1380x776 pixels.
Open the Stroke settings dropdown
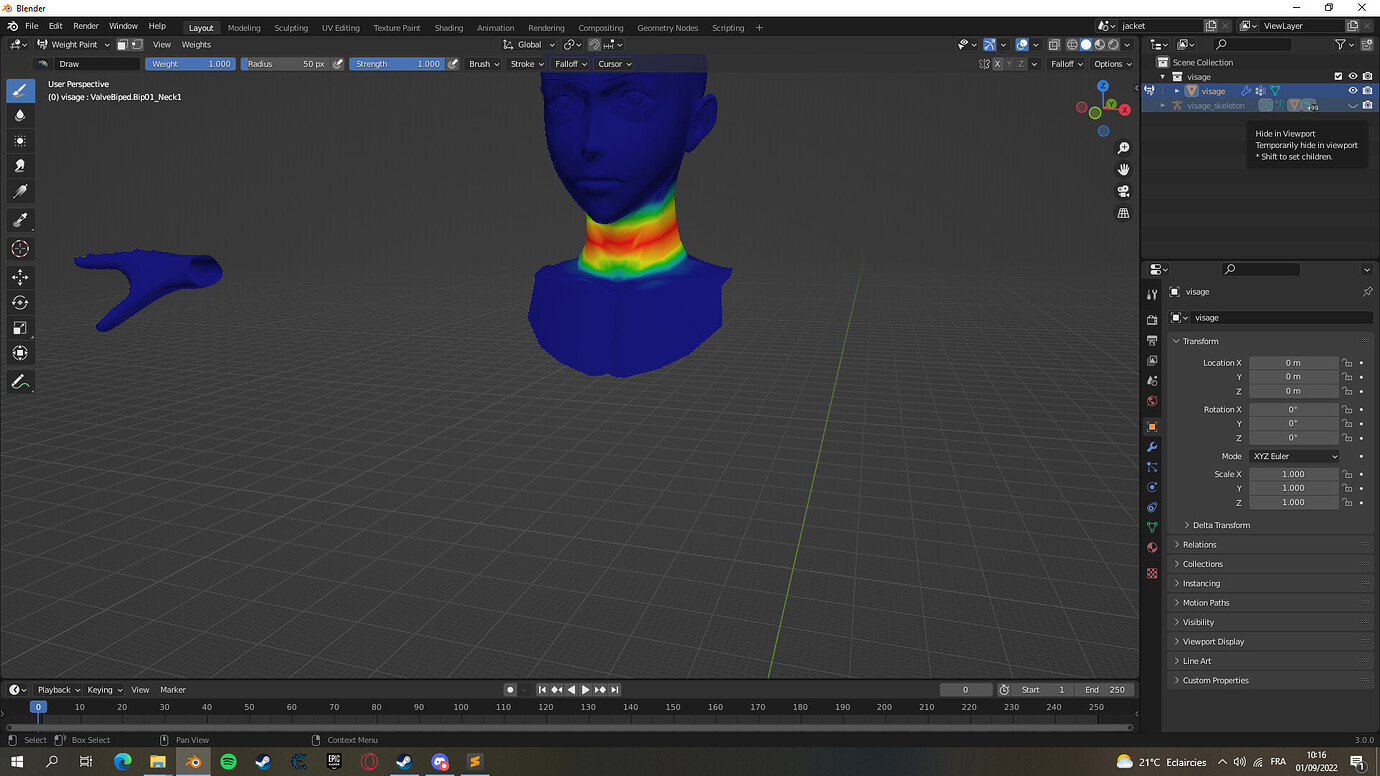coord(527,64)
